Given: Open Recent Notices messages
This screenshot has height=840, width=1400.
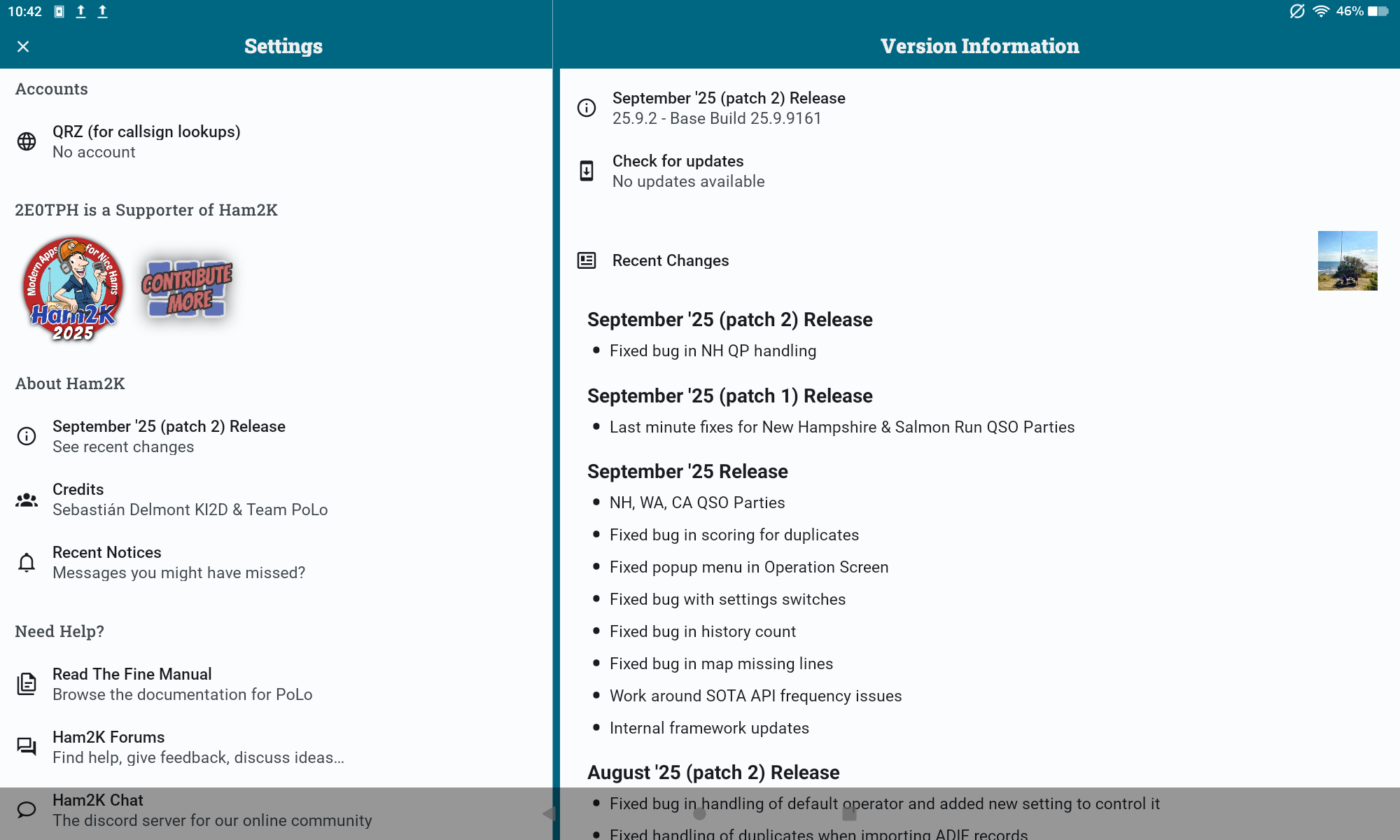Looking at the screenshot, I should 178,563.
